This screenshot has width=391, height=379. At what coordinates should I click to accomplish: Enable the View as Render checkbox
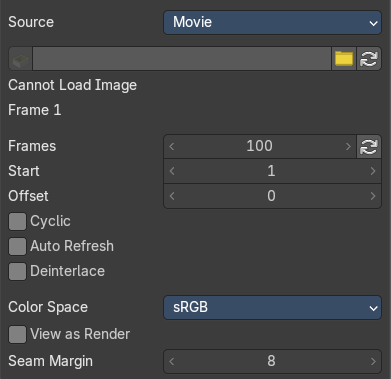(17, 334)
